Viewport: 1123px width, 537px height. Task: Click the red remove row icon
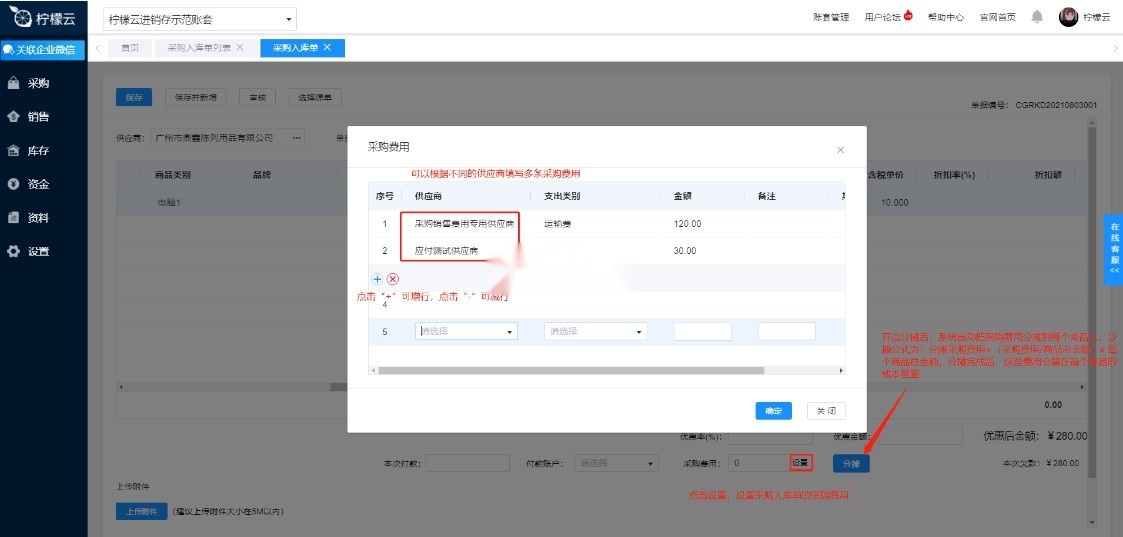(x=393, y=279)
